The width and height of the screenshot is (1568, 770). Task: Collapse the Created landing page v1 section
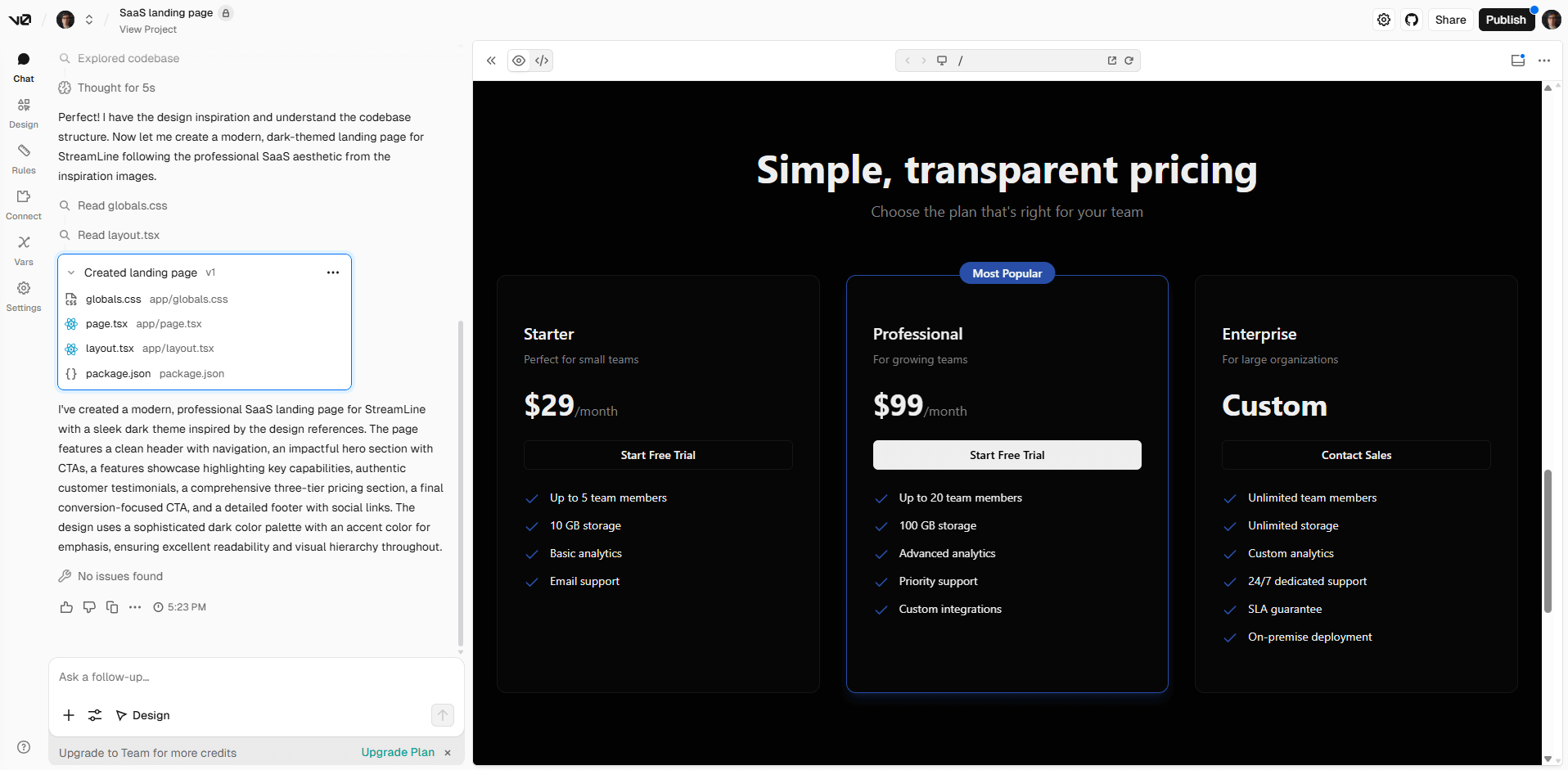(71, 272)
